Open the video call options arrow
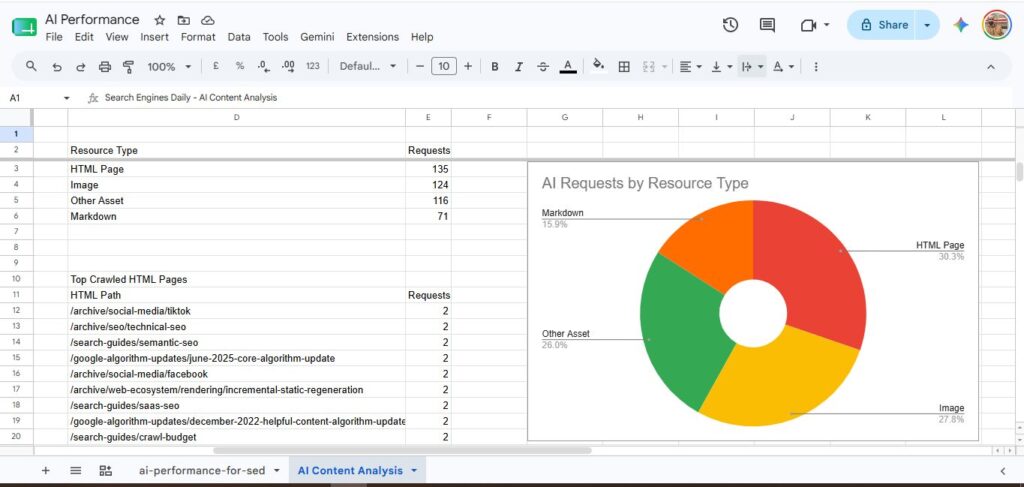This screenshot has height=487, width=1024. click(826, 25)
